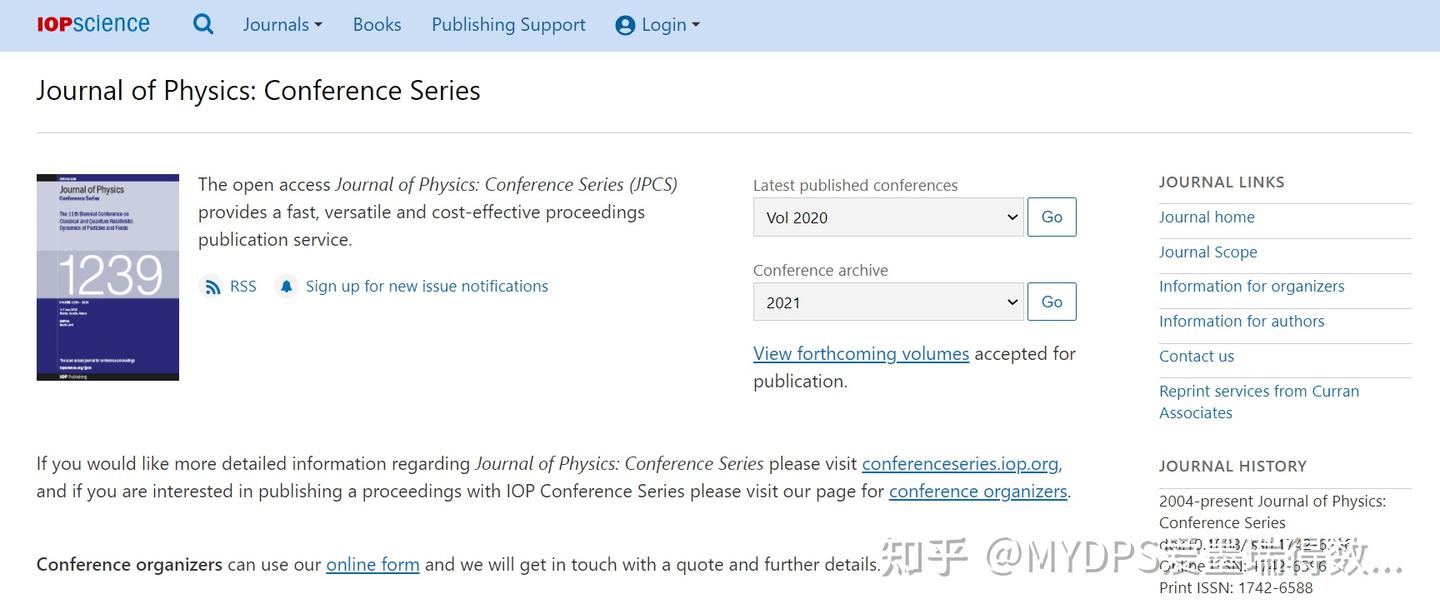
Task: Open the Contact us link
Action: pos(1196,355)
